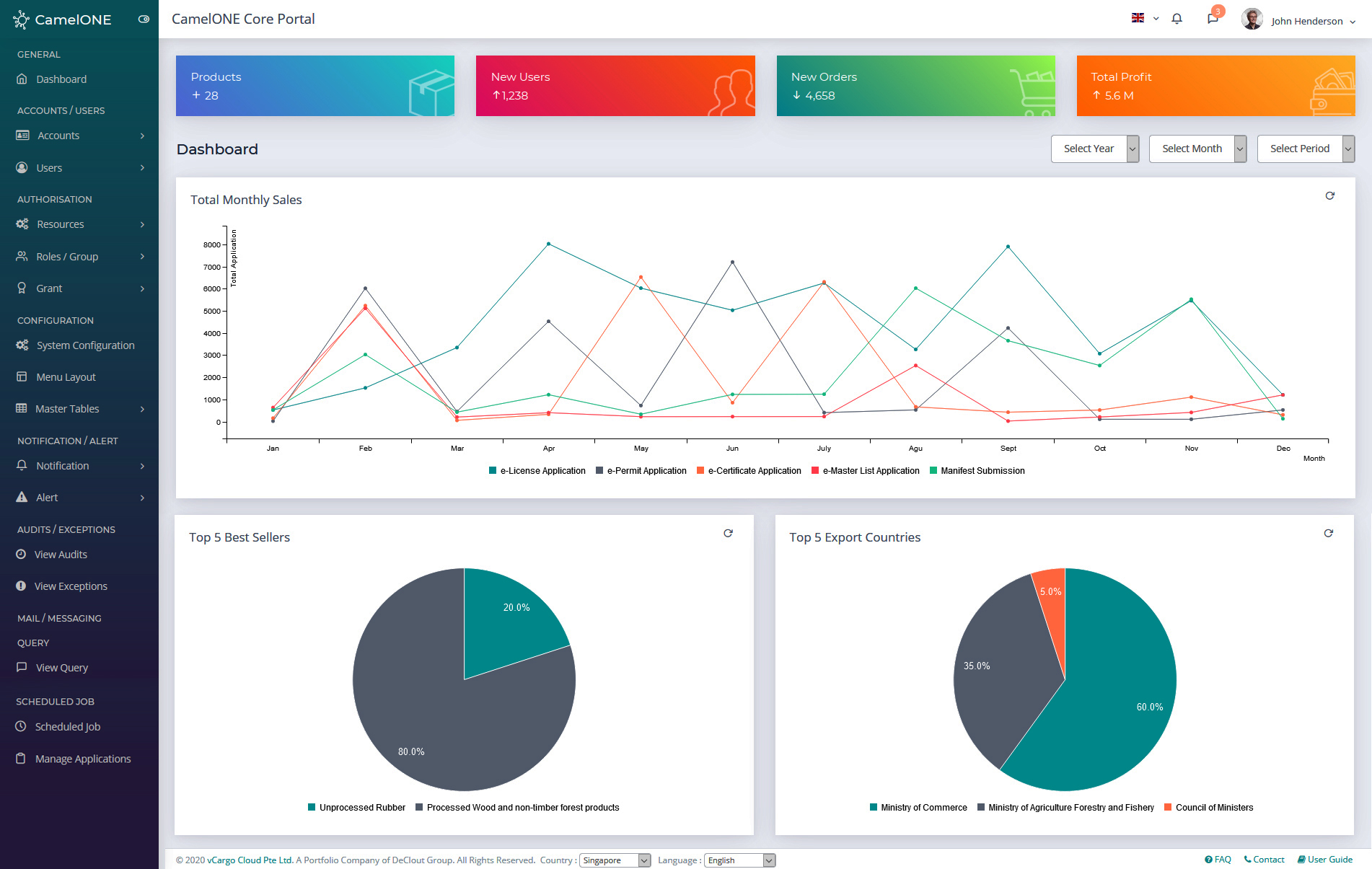Toggle Manifest Submission legend series
The width and height of the screenshot is (1372, 869).
coord(977,471)
